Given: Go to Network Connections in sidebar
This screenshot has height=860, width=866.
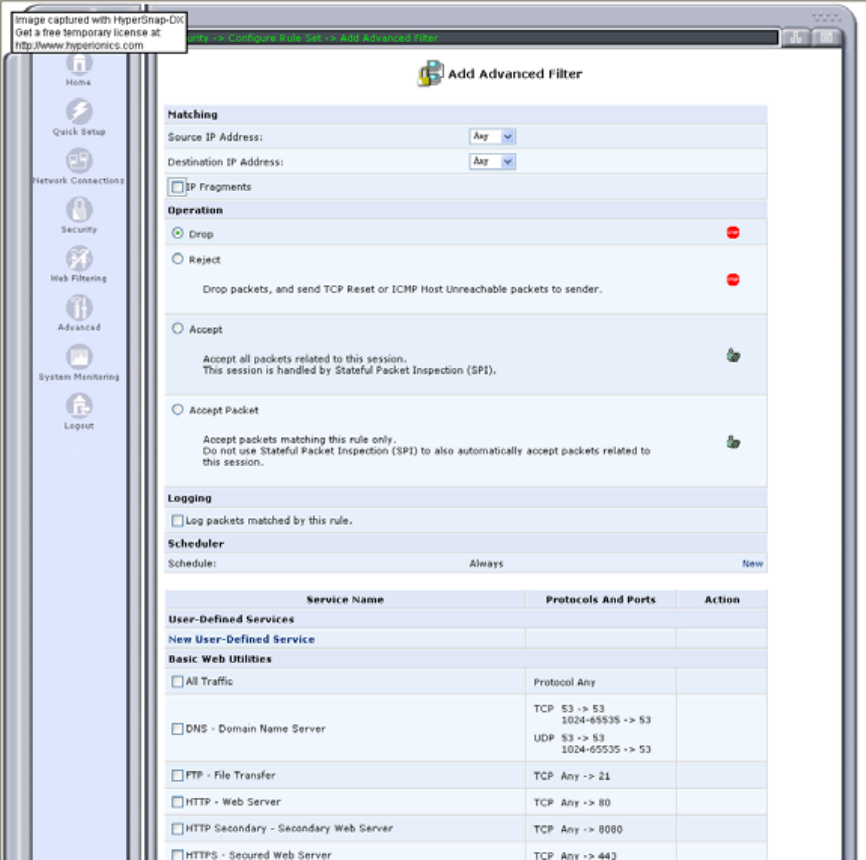Looking at the screenshot, I should 79,161.
